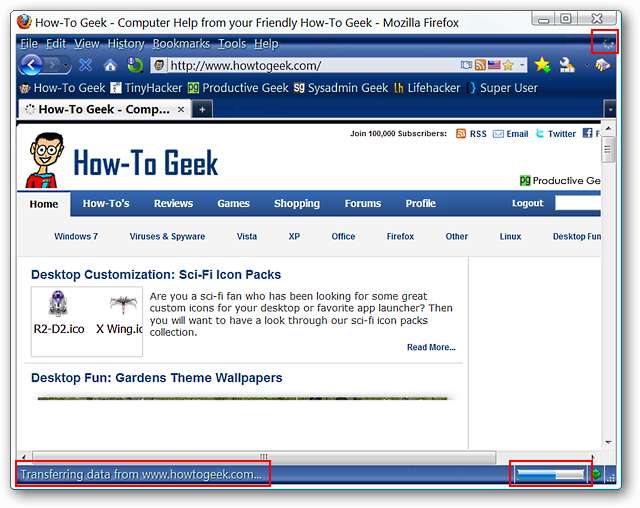Click the green Reload icon

tap(135, 65)
